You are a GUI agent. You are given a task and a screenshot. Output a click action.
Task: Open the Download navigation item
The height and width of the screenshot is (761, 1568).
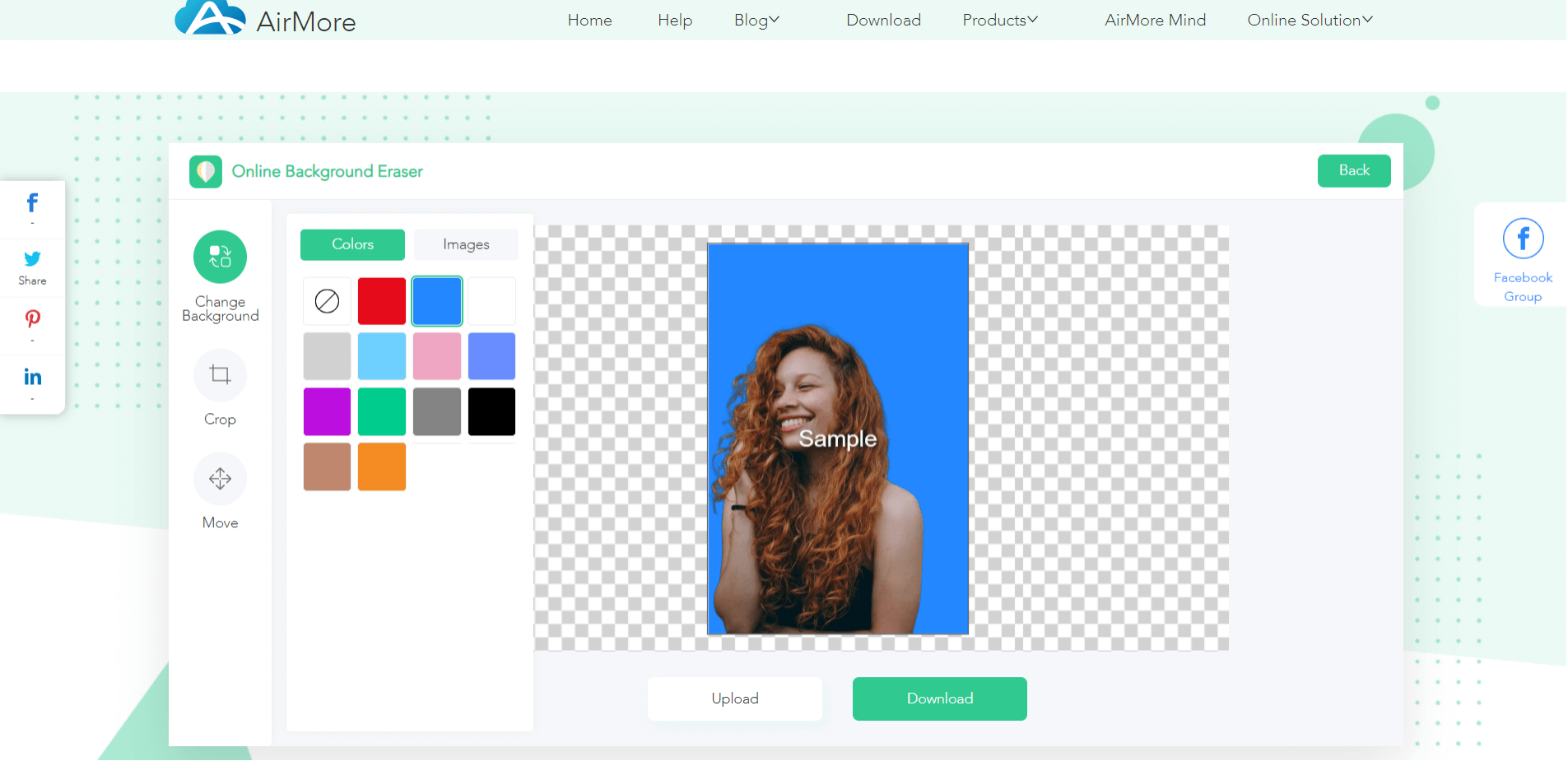coord(883,20)
